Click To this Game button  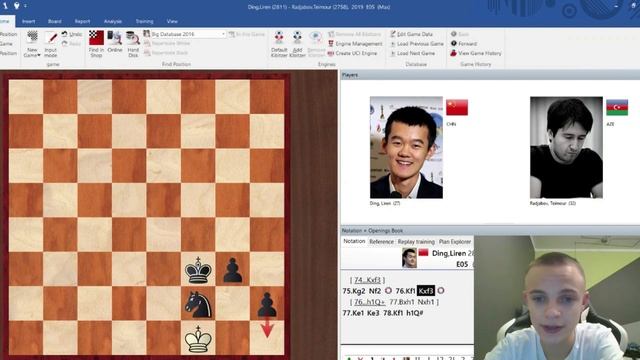click(x=247, y=34)
